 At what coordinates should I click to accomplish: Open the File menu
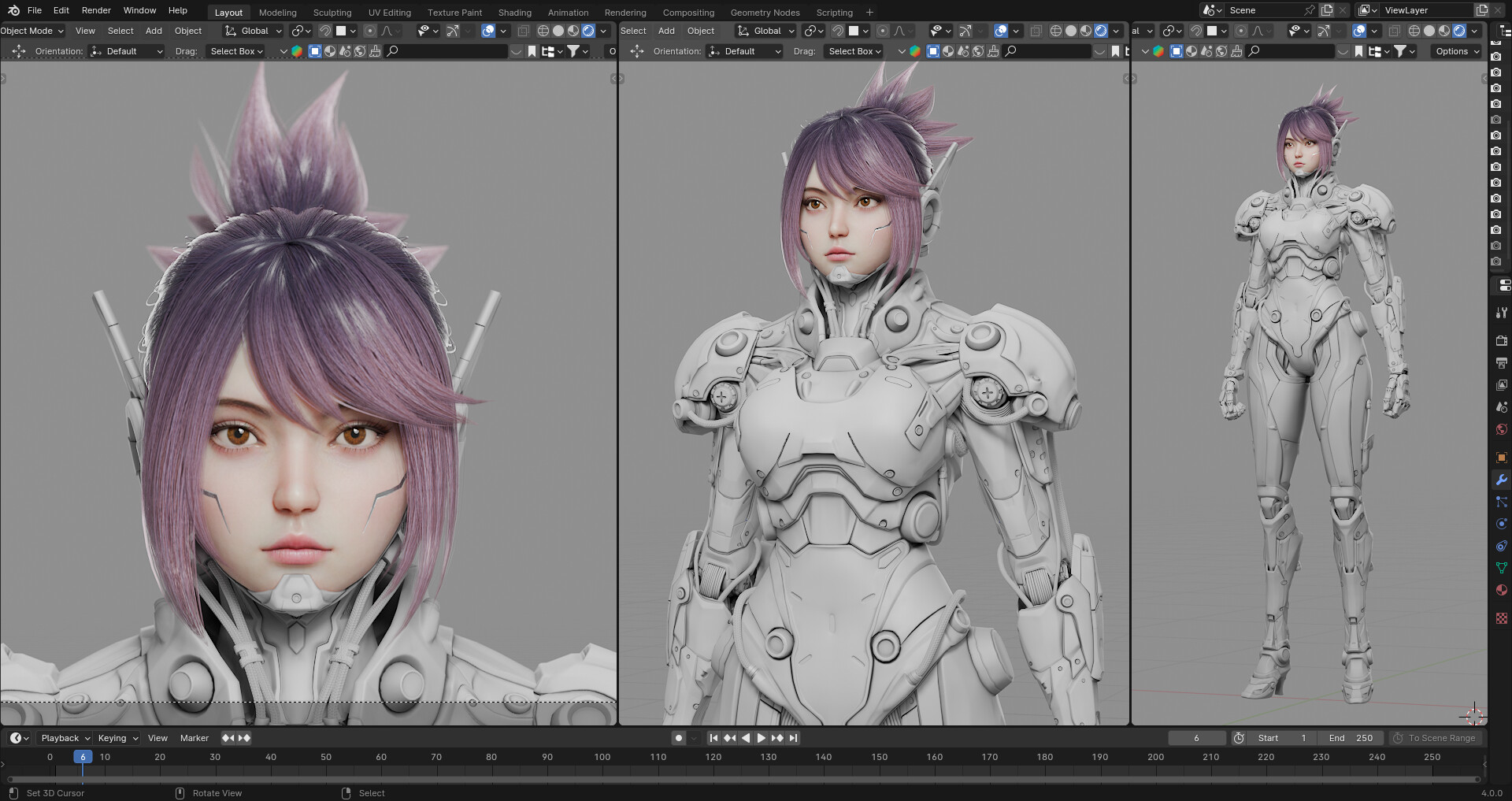35,10
